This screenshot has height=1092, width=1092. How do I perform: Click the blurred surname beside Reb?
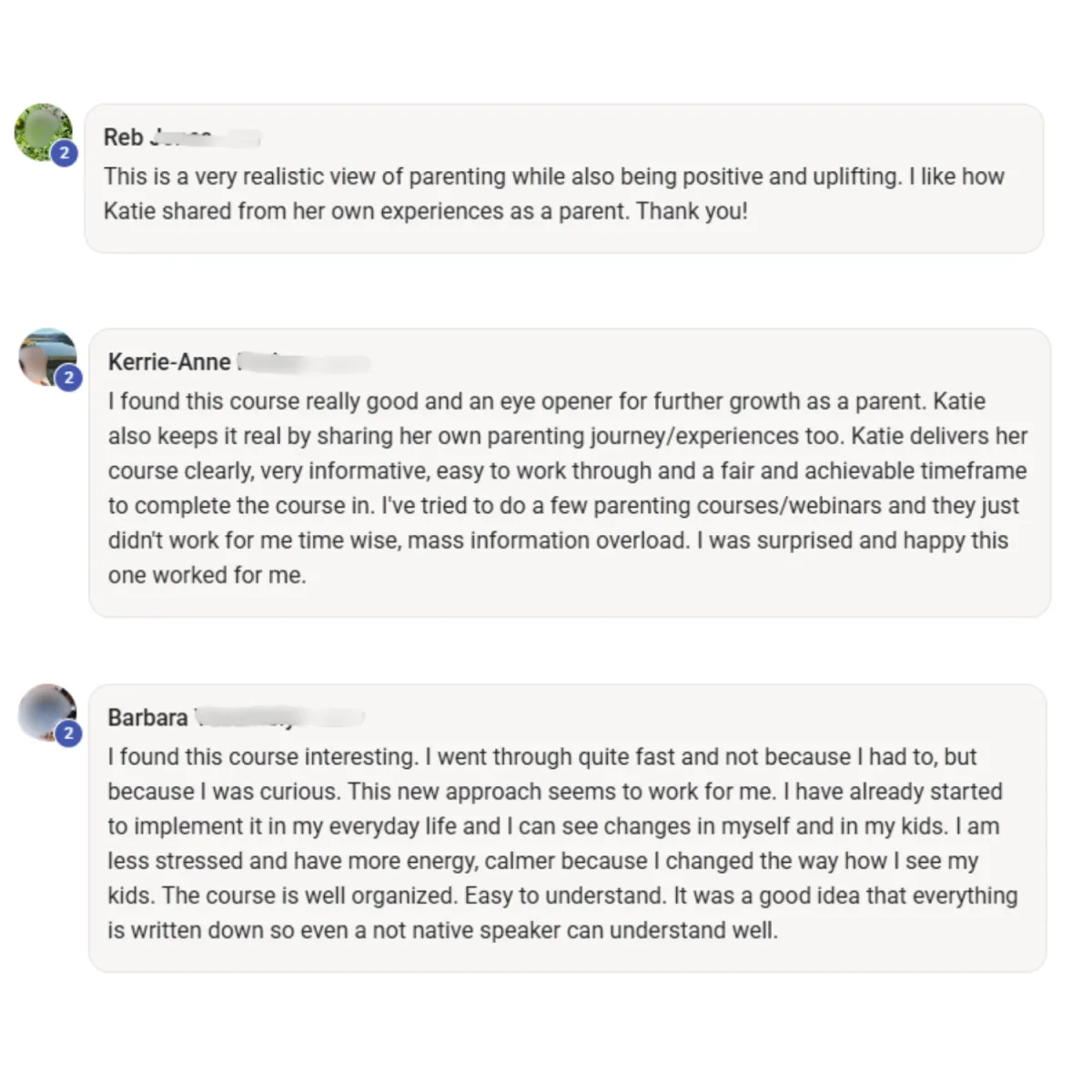(x=206, y=137)
